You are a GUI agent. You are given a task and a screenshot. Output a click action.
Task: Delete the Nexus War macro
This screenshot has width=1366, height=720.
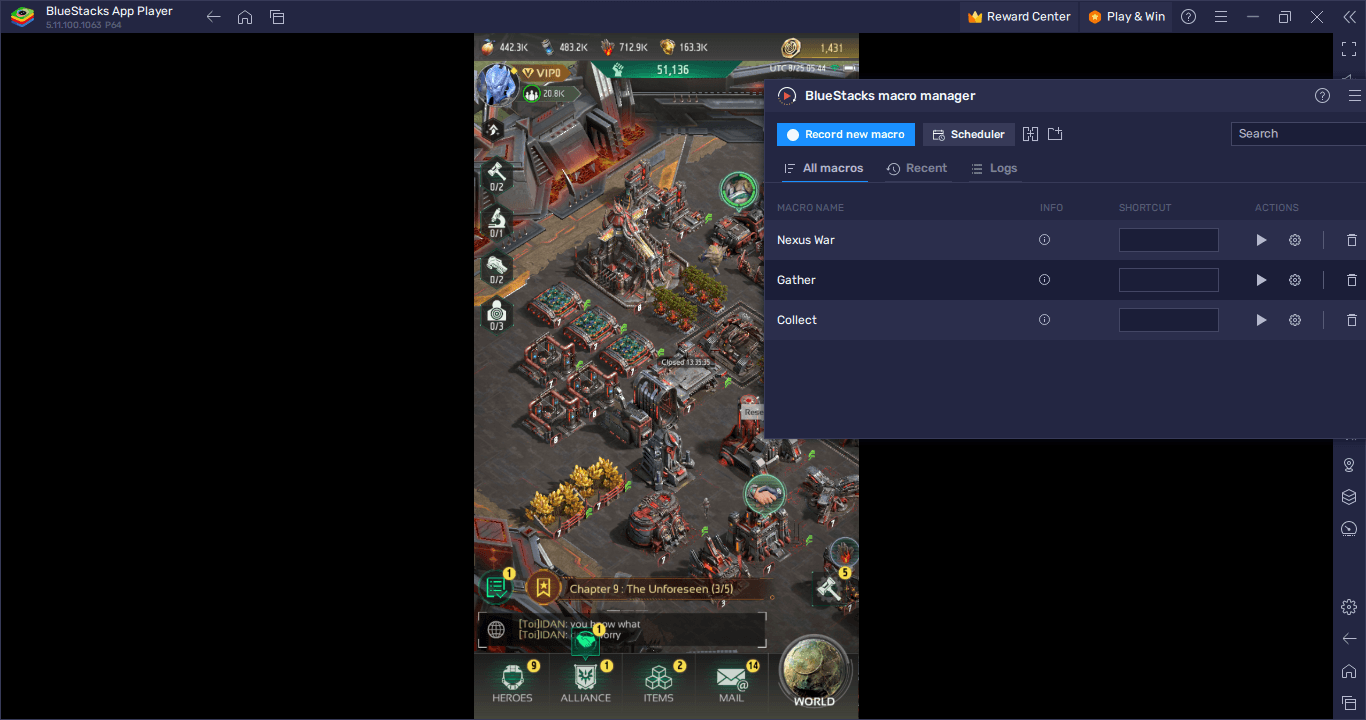coord(1352,240)
